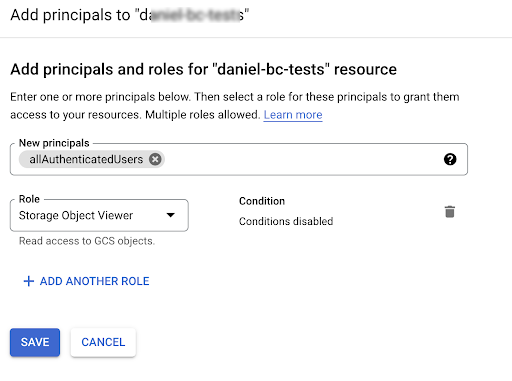
Task: Click the Multiple roles allowed description text
Action: tap(203, 115)
